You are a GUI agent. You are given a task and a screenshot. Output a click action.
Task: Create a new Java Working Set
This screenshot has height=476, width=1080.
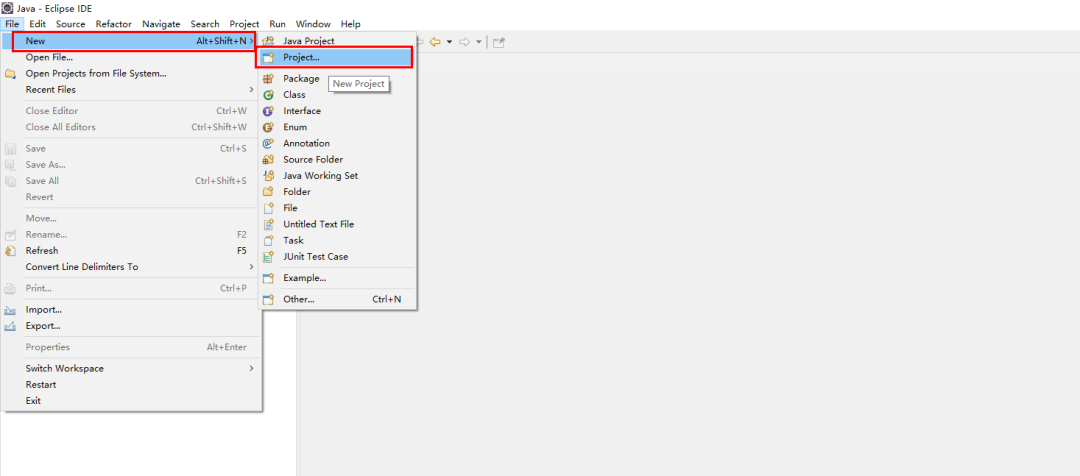point(337,176)
